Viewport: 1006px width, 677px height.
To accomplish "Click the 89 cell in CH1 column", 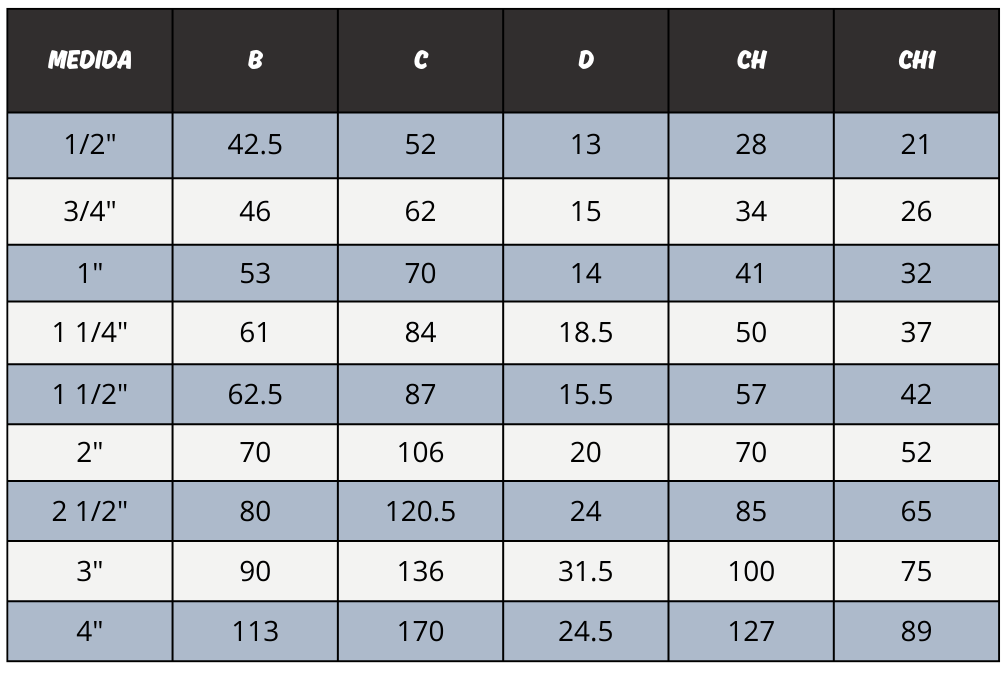I will pyautogui.click(x=917, y=631).
